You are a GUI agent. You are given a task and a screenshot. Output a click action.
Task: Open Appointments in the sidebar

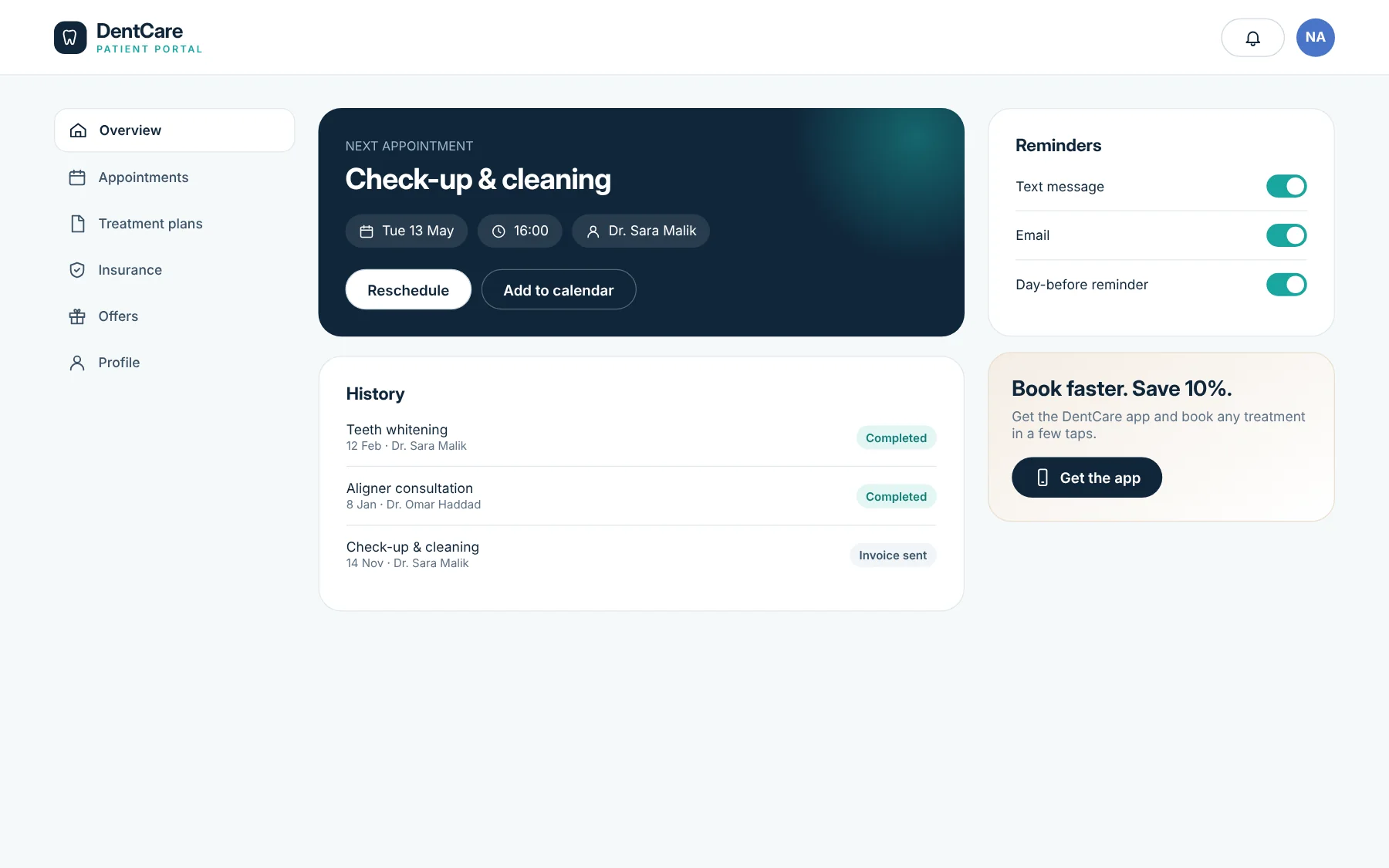174,177
